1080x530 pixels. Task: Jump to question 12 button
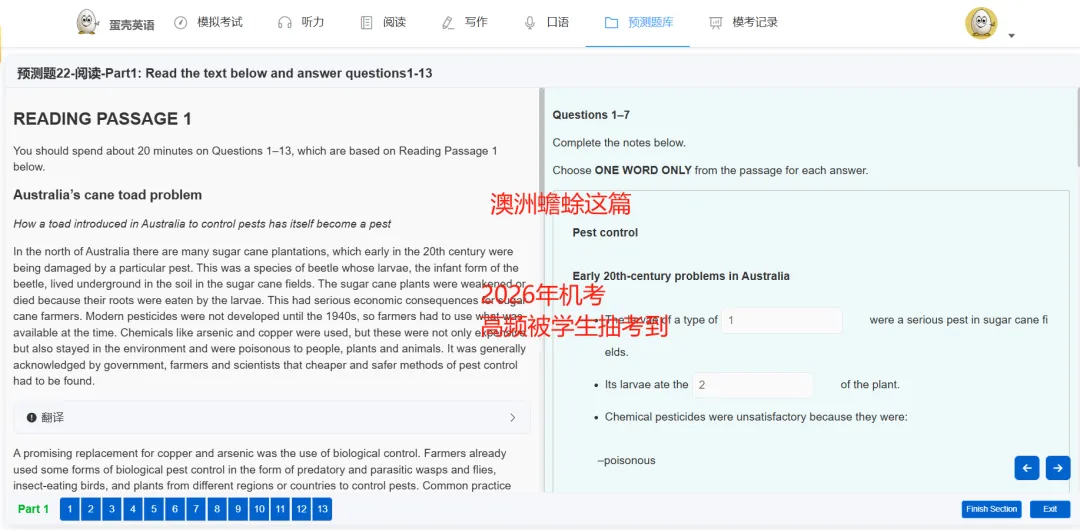[300, 509]
